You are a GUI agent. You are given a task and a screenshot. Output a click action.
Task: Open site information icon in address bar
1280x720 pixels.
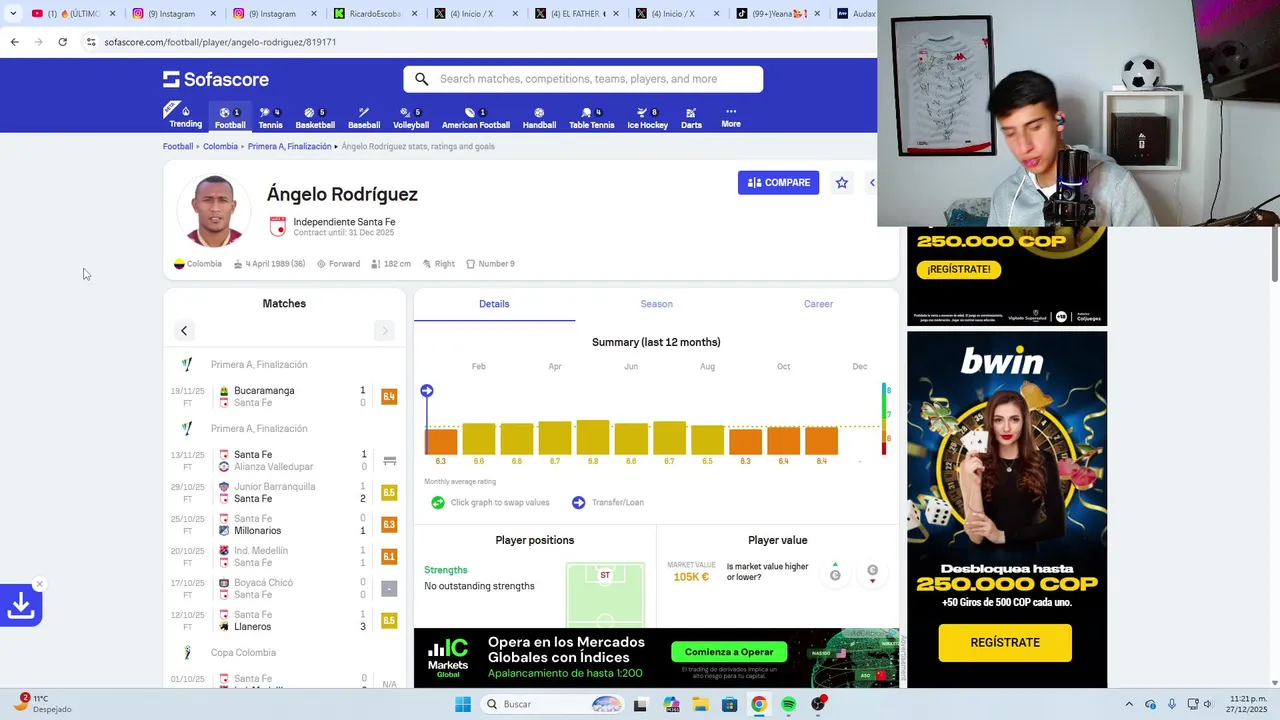click(91, 42)
